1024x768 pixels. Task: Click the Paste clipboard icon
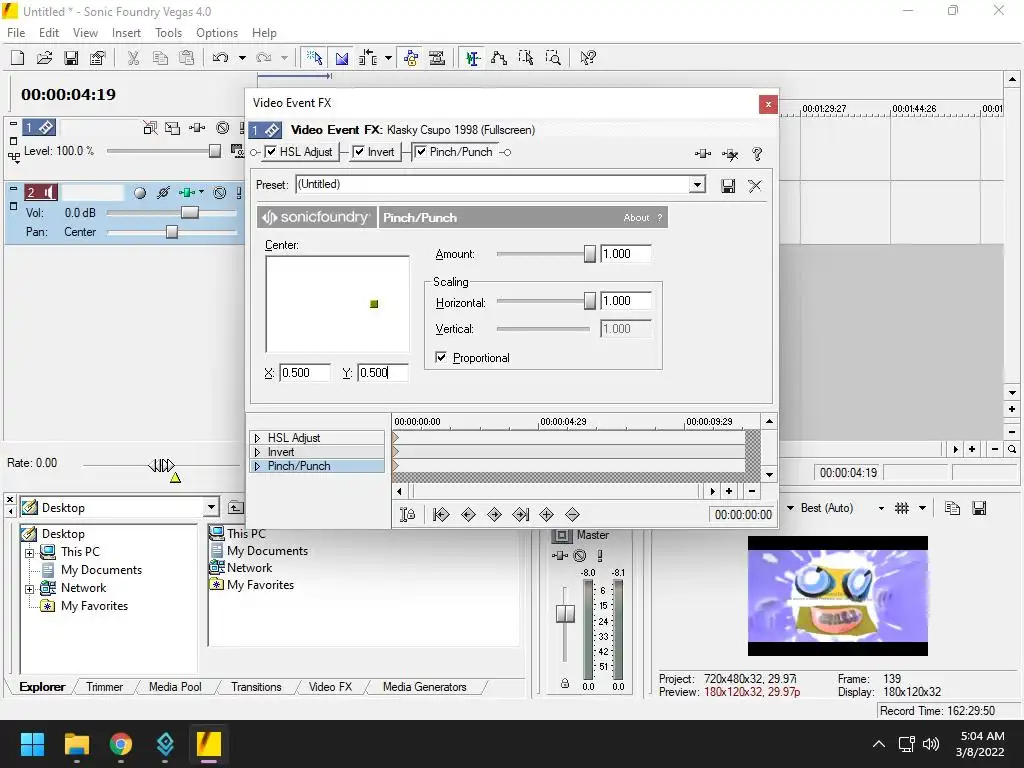coord(187,58)
